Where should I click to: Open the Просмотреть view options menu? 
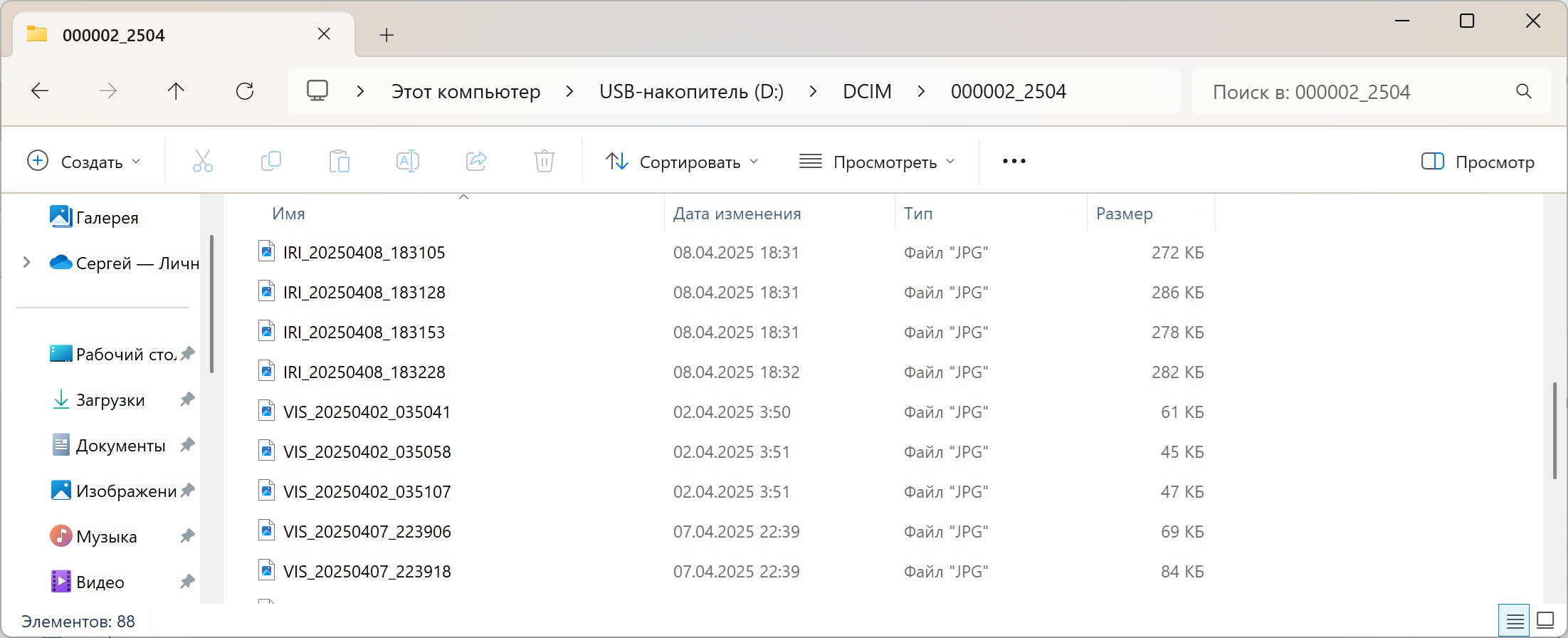click(877, 162)
